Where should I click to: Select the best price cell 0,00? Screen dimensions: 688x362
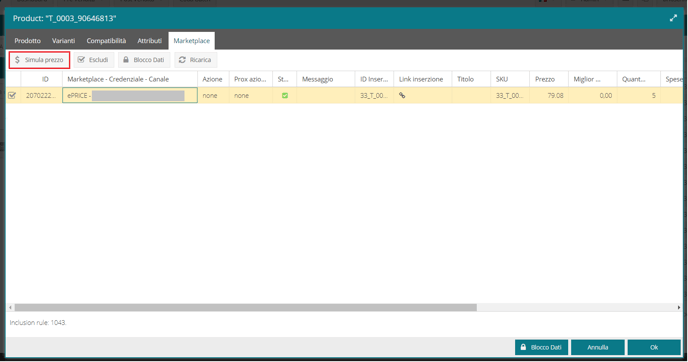(x=593, y=95)
